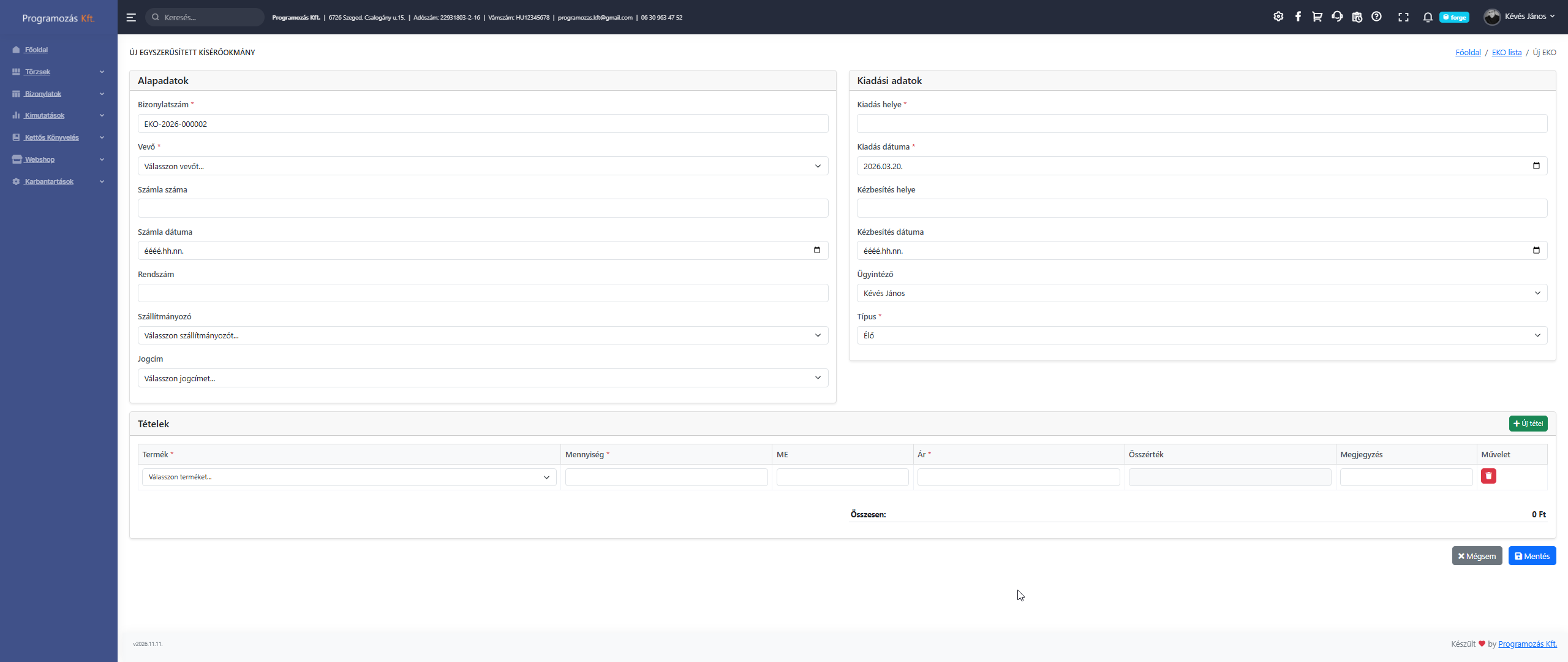The height and width of the screenshot is (662, 1568).
Task: Open the Vevő customer dropdown
Action: coord(483,166)
